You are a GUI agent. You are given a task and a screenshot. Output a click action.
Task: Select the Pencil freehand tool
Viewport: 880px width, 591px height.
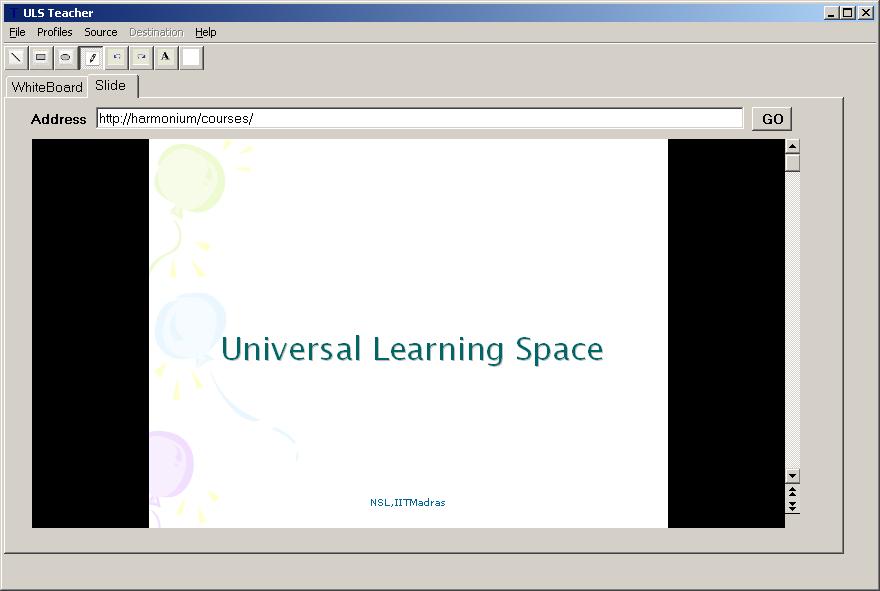tap(92, 58)
